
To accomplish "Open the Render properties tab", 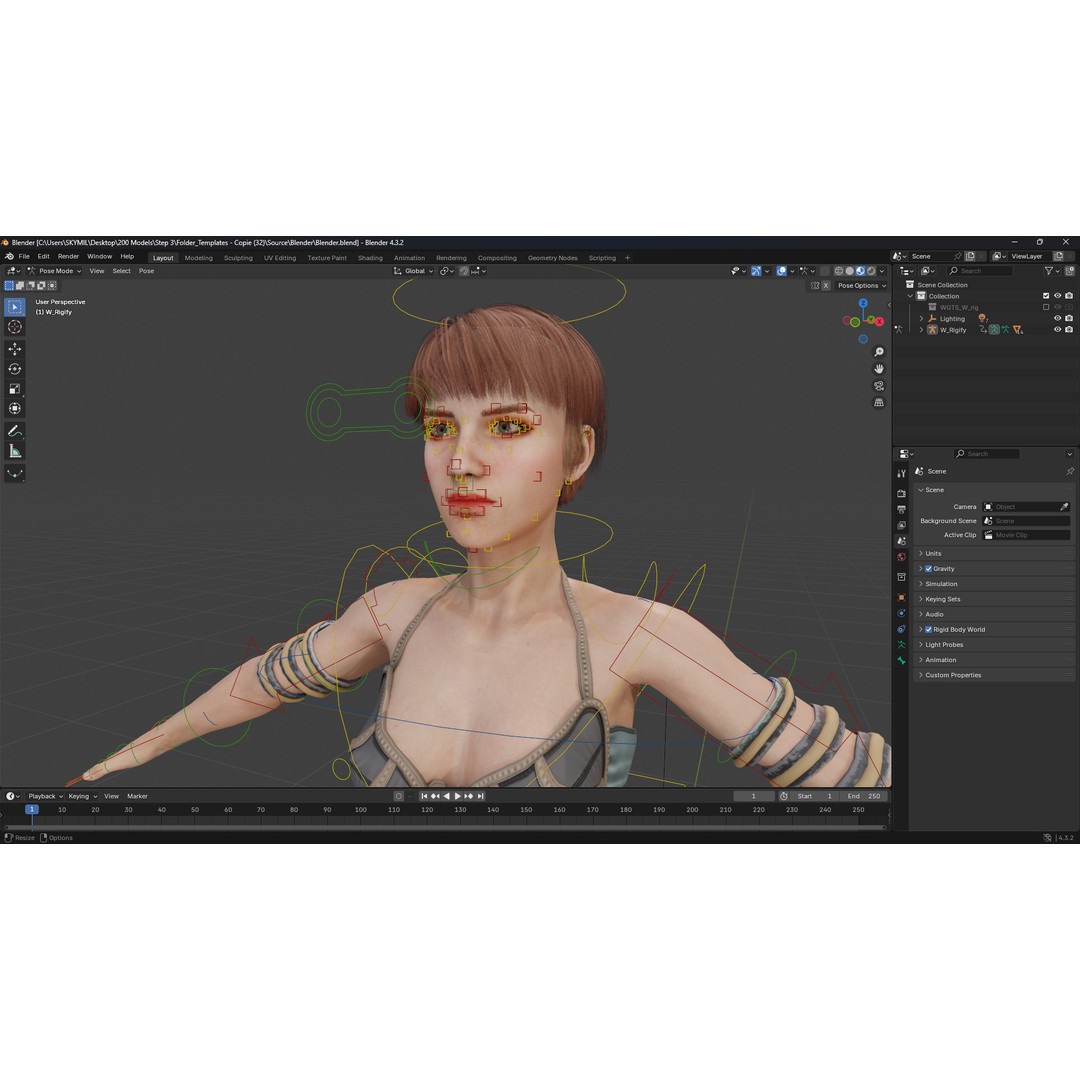I will (901, 493).
